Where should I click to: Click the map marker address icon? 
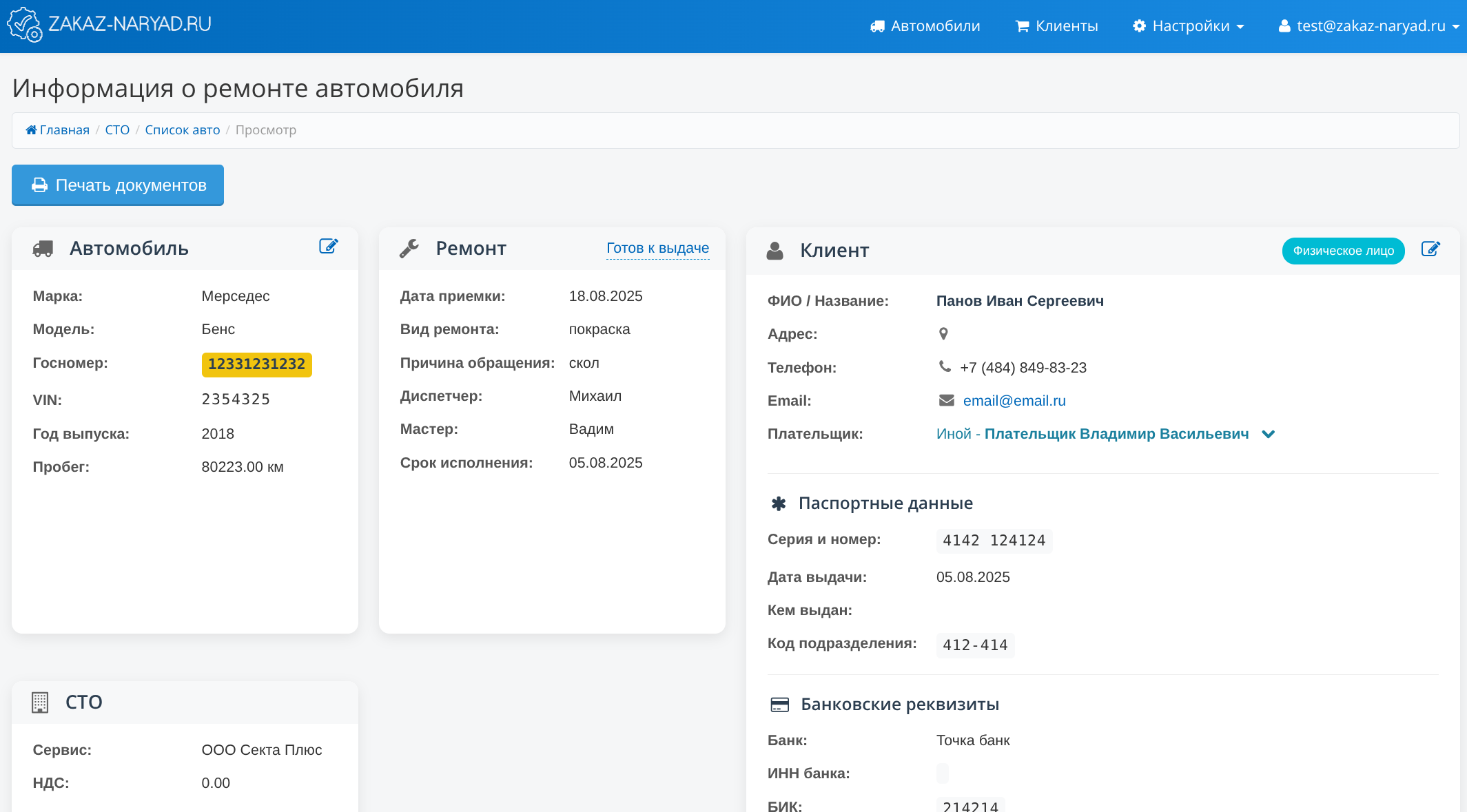[943, 334]
